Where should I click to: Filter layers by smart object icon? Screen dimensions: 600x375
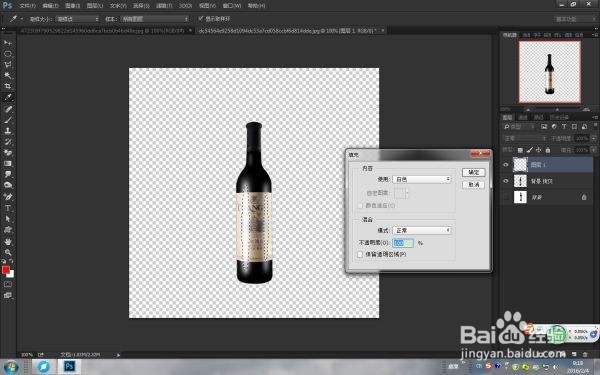coord(584,127)
